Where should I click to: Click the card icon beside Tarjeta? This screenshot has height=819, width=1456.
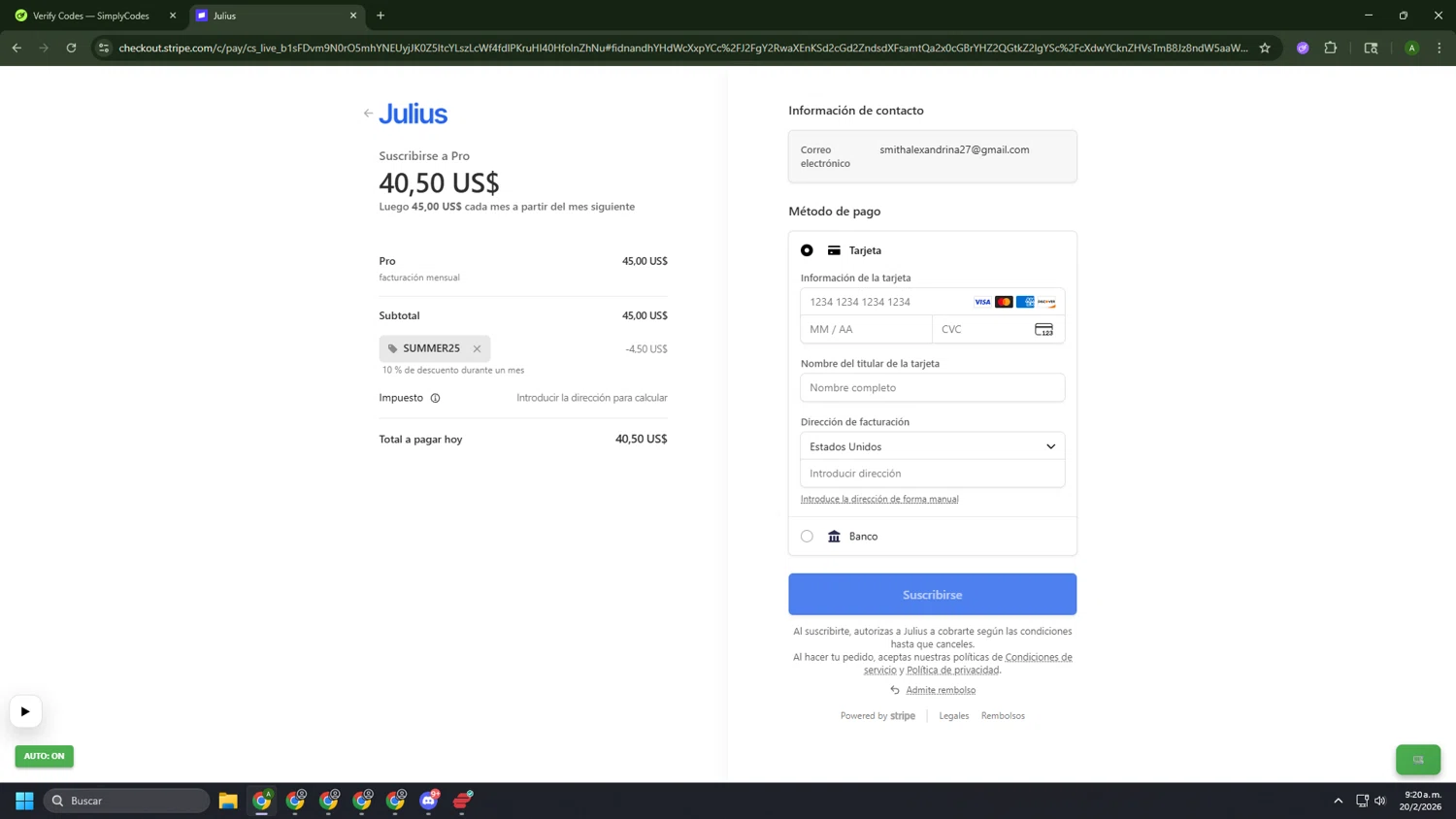834,250
